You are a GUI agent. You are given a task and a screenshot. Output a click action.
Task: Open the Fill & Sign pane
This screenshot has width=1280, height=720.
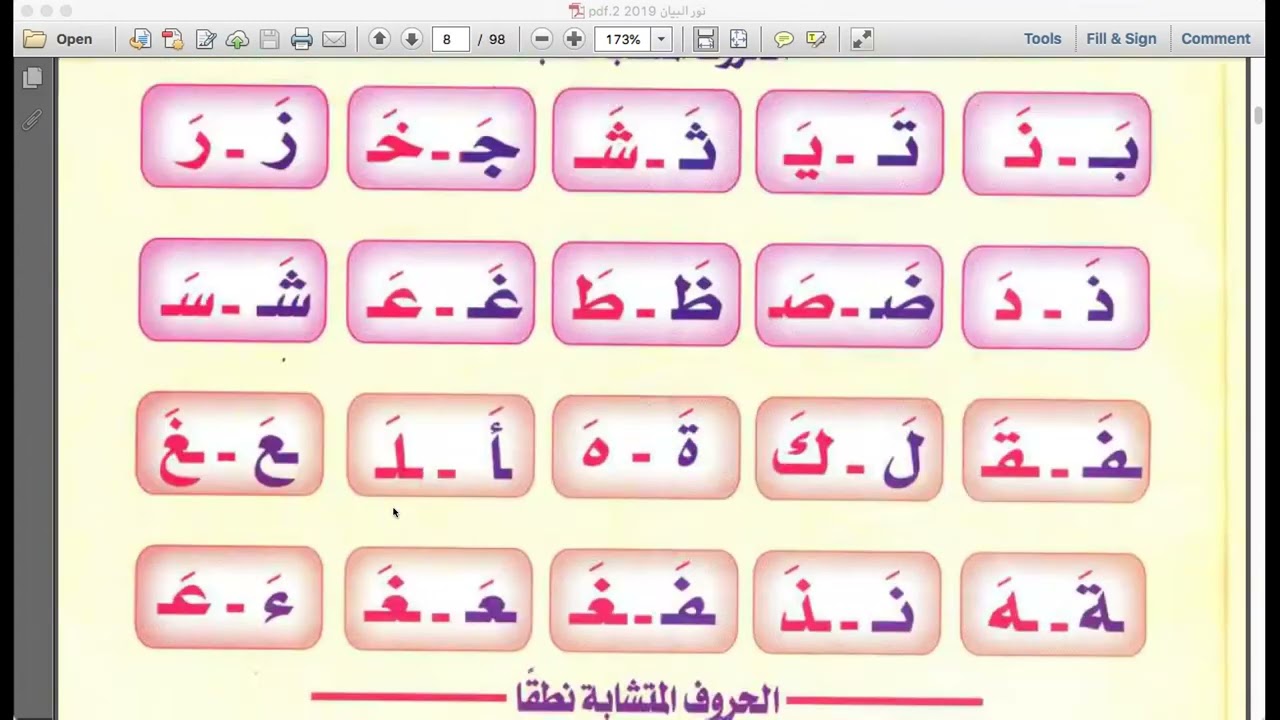[1121, 39]
